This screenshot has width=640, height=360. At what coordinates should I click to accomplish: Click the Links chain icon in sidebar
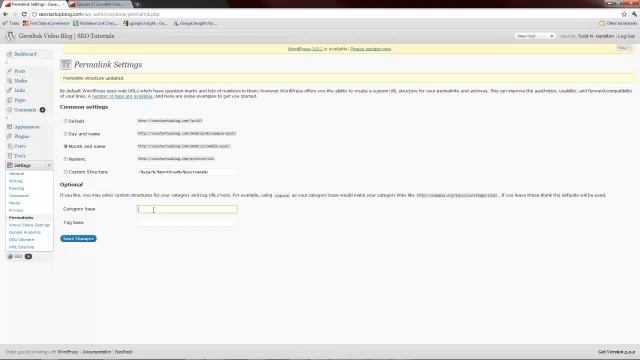click(10, 90)
